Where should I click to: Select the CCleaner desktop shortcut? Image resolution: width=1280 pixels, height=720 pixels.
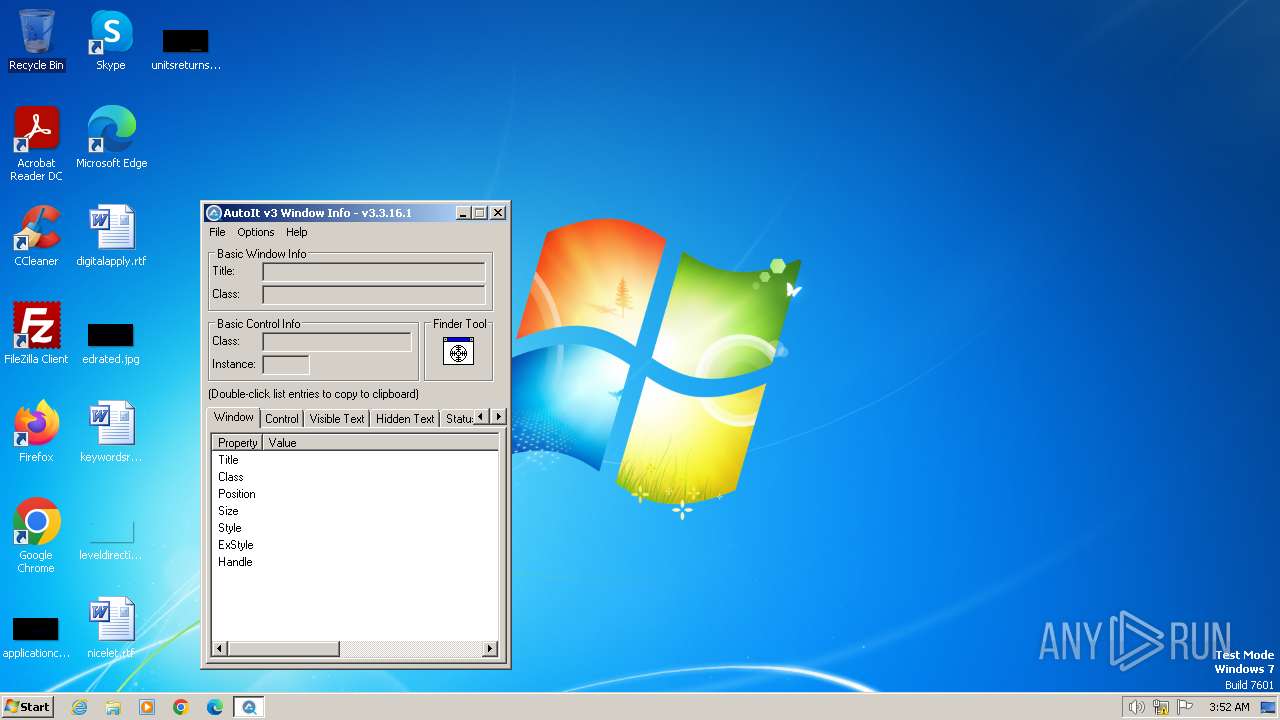[36, 236]
